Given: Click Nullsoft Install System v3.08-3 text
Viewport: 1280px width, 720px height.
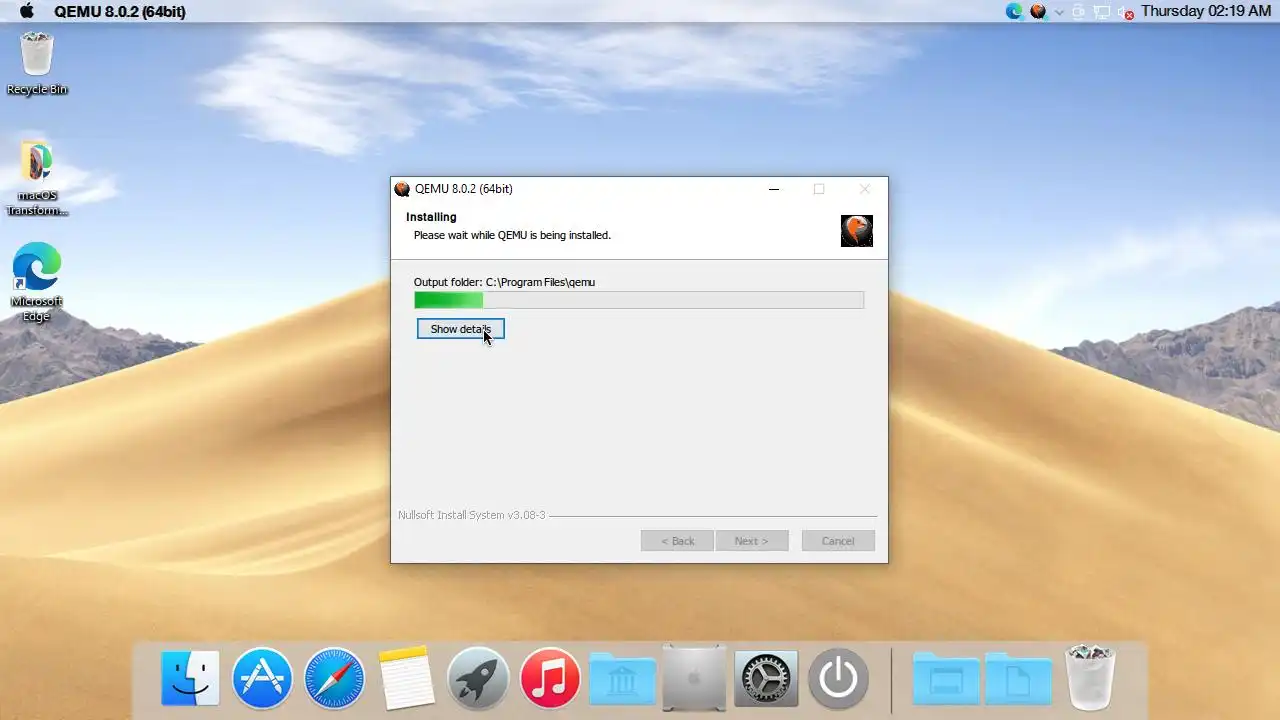Looking at the screenshot, I should point(472,515).
